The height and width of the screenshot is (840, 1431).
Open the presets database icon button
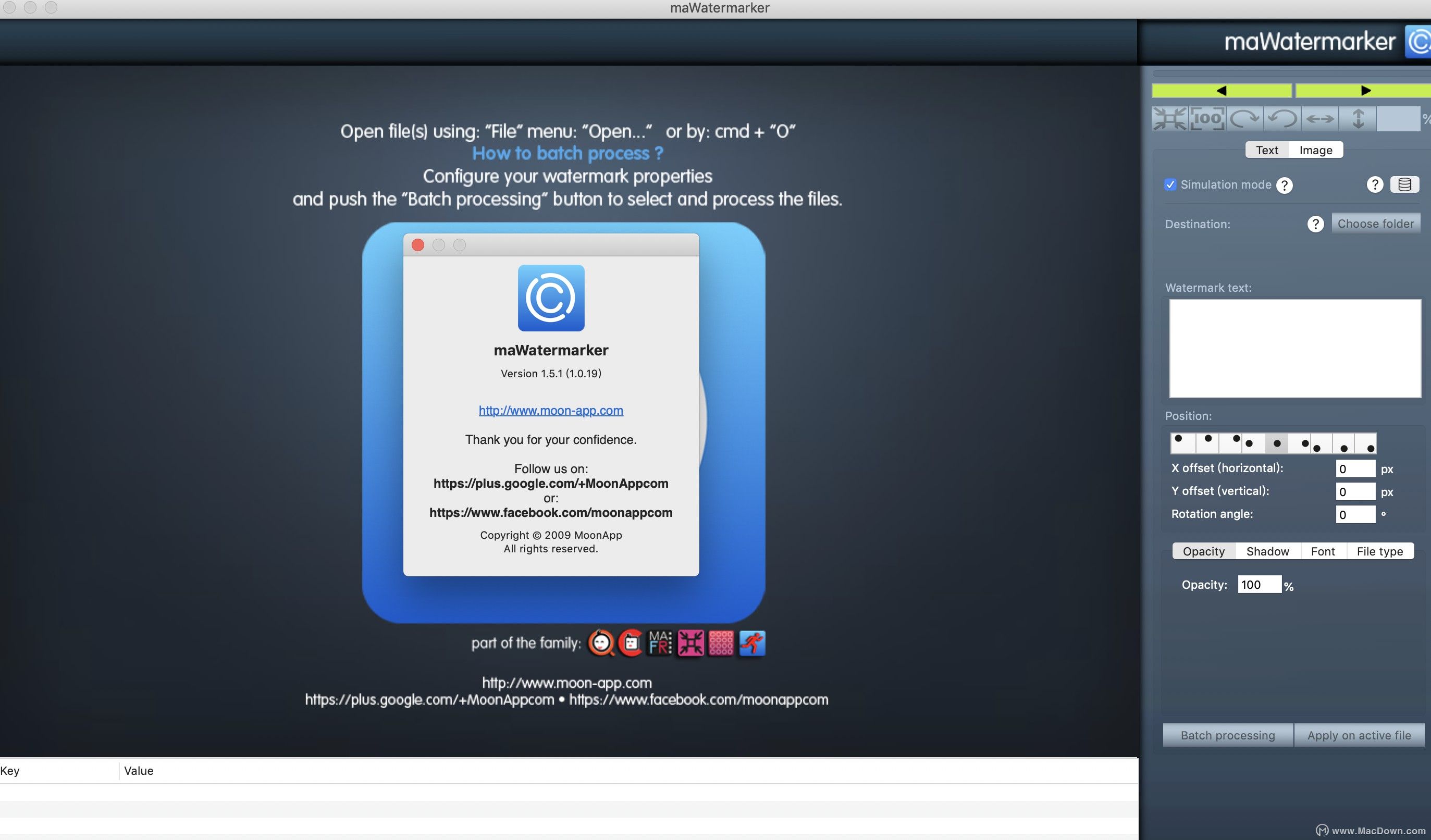pos(1404,184)
